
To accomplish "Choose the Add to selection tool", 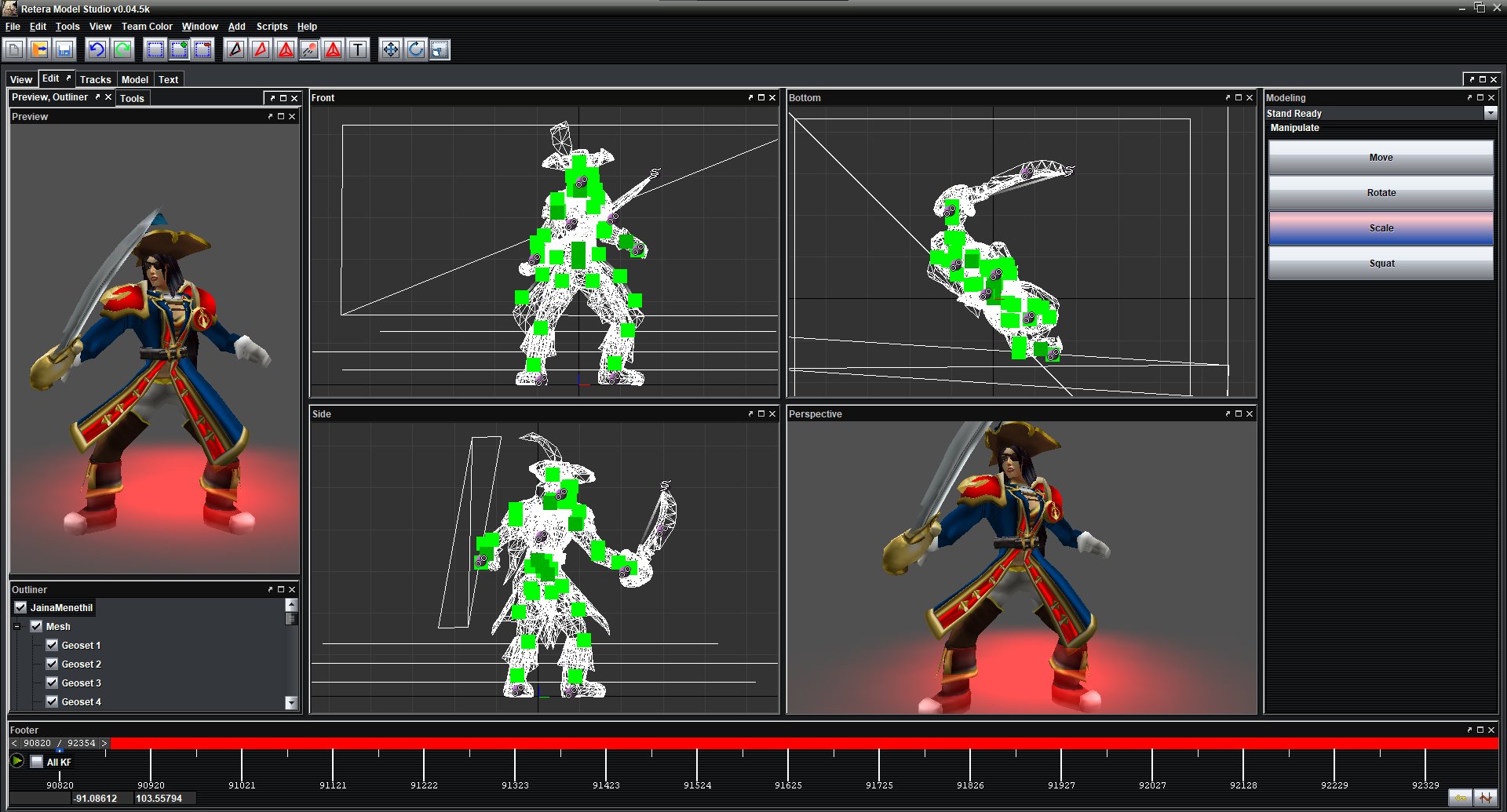I will click(x=180, y=50).
